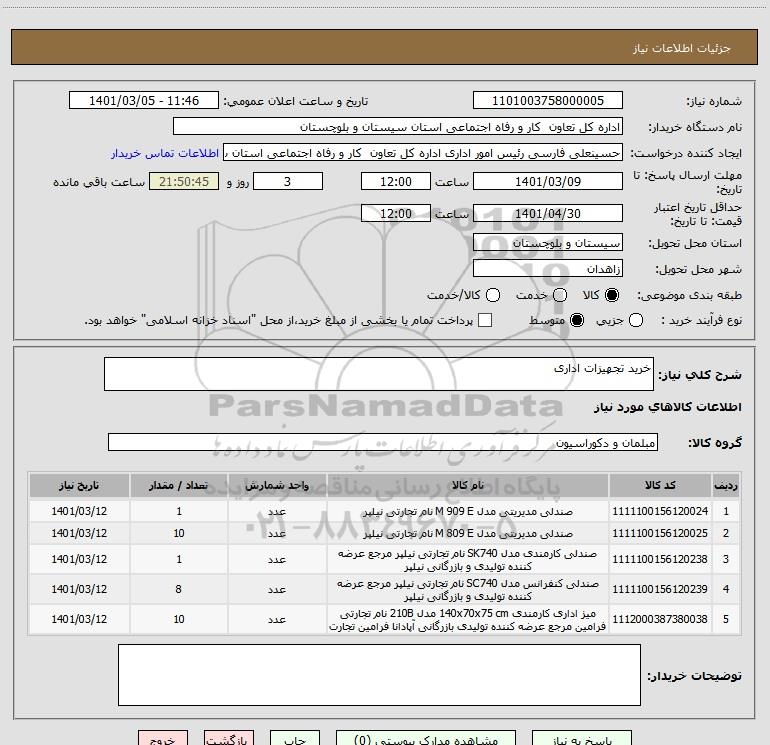770x745 pixels.
Task: Click the شرح کلی نیاز text area
Action: (379, 374)
